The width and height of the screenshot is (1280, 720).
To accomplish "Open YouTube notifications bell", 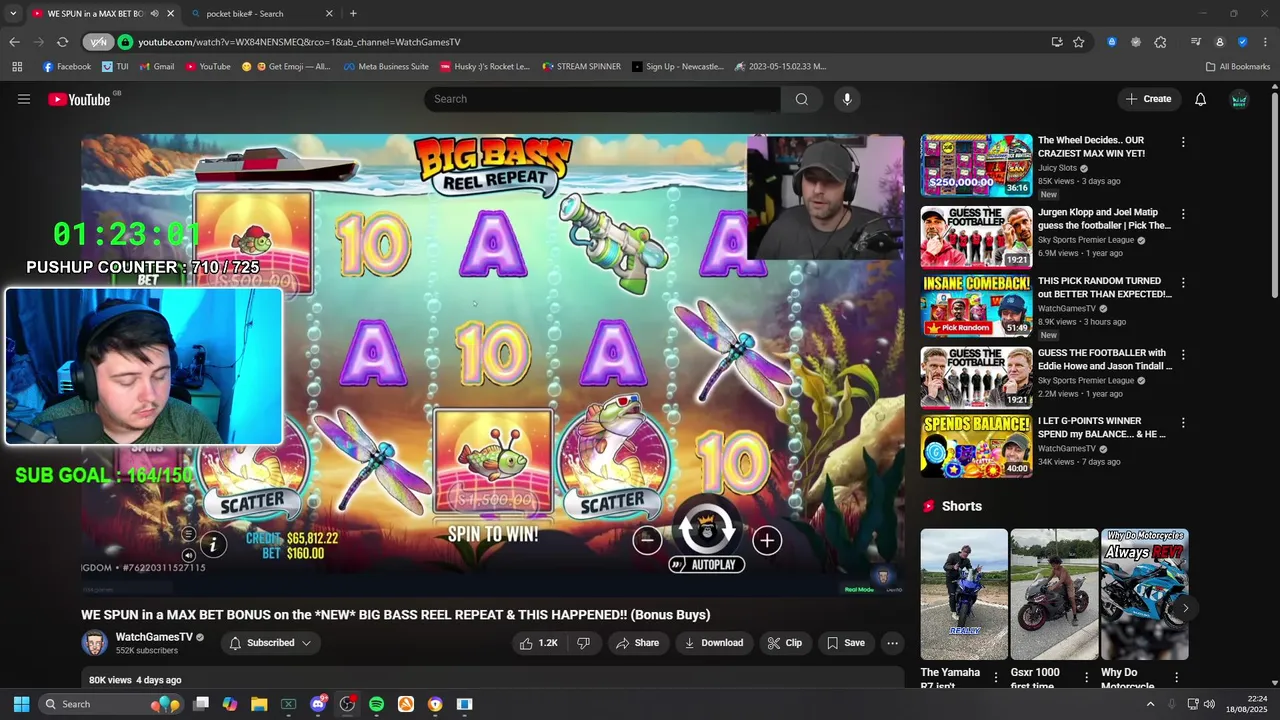I will coord(1200,99).
